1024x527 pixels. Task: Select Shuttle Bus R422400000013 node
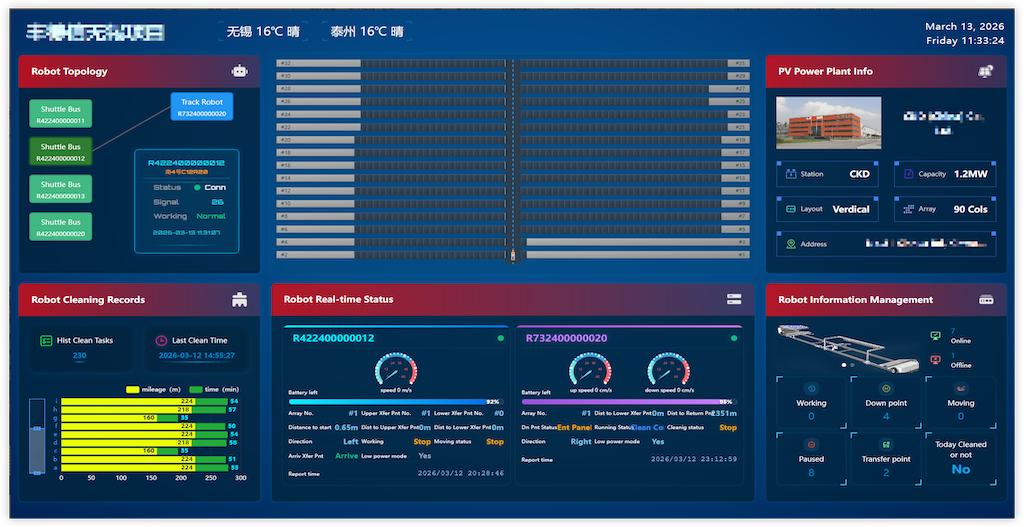tap(61, 189)
